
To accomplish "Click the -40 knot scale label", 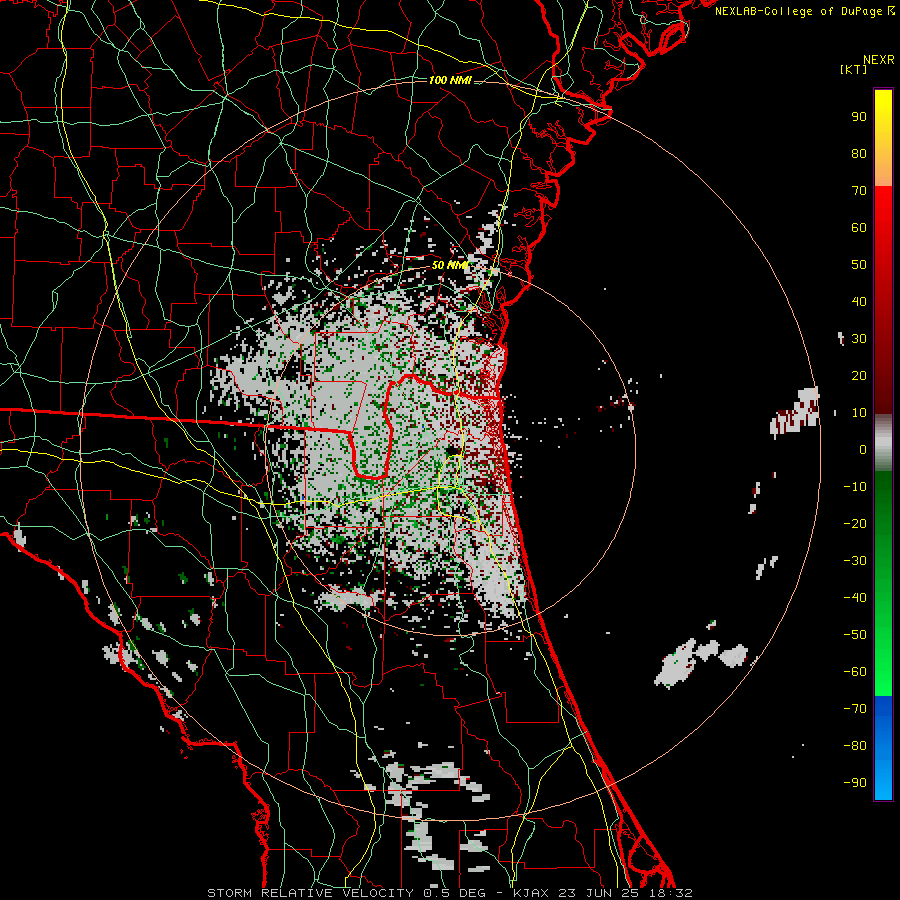I will coord(855,598).
